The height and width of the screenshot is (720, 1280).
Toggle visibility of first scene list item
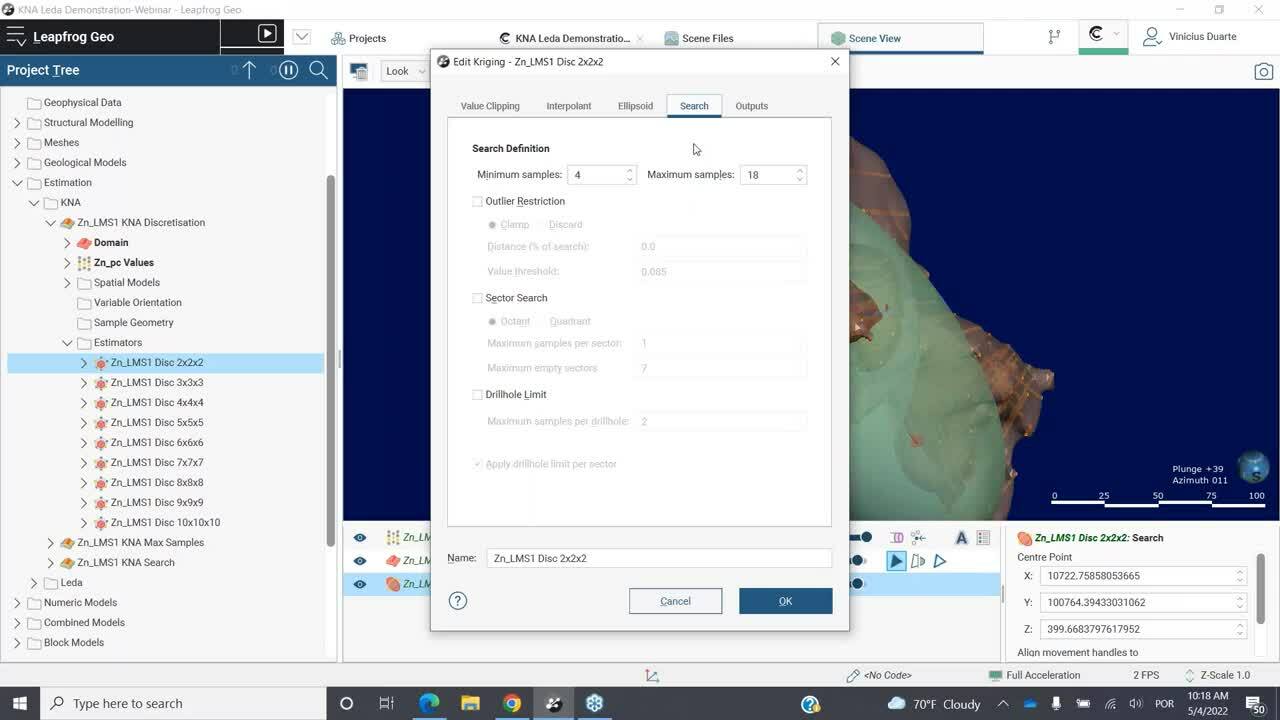360,538
